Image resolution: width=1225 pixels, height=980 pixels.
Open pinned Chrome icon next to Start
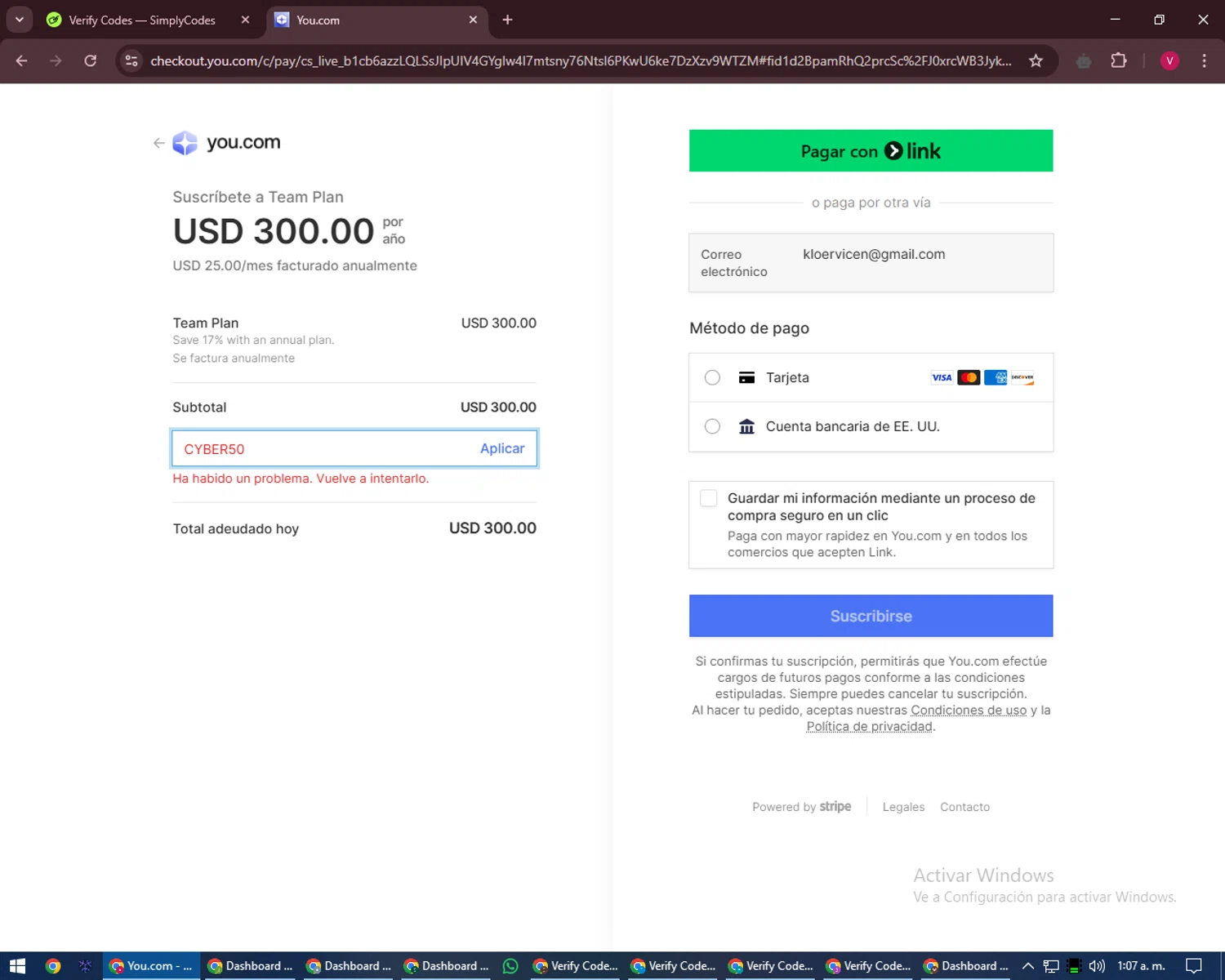(53, 966)
